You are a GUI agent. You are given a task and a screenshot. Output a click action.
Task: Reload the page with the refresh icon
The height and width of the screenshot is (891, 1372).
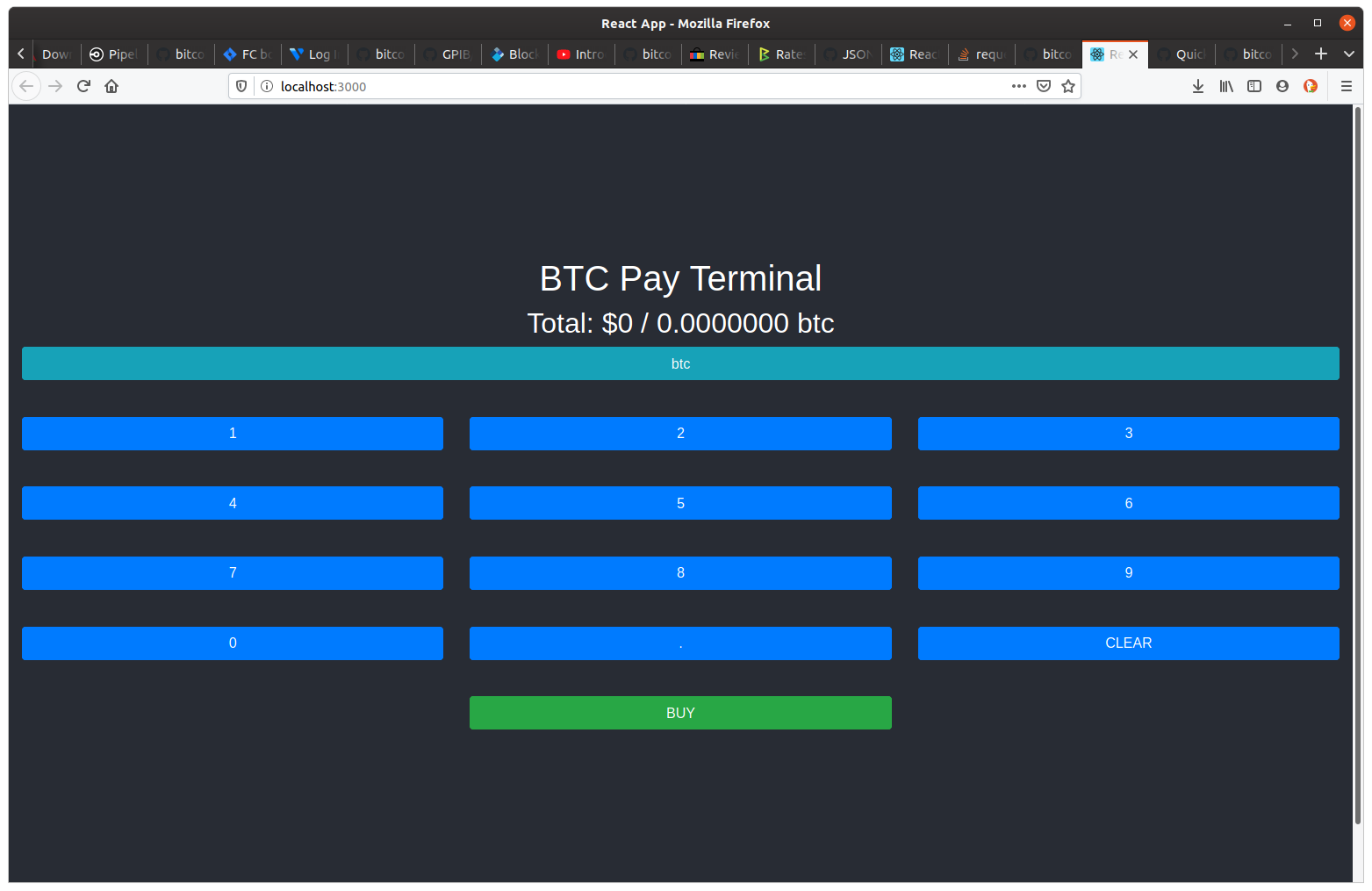coord(83,86)
